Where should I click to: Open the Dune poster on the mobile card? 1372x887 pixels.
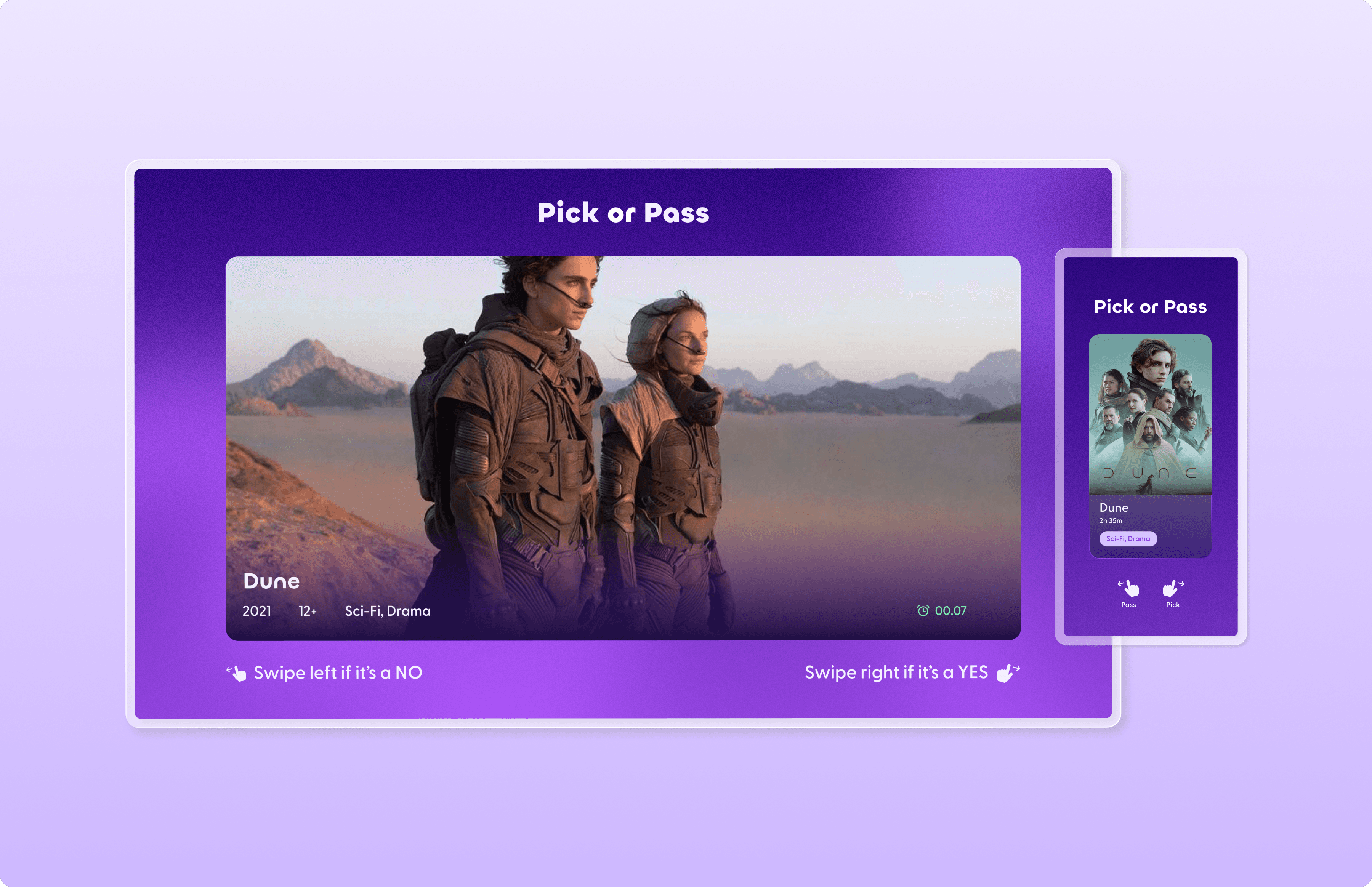coord(1150,414)
